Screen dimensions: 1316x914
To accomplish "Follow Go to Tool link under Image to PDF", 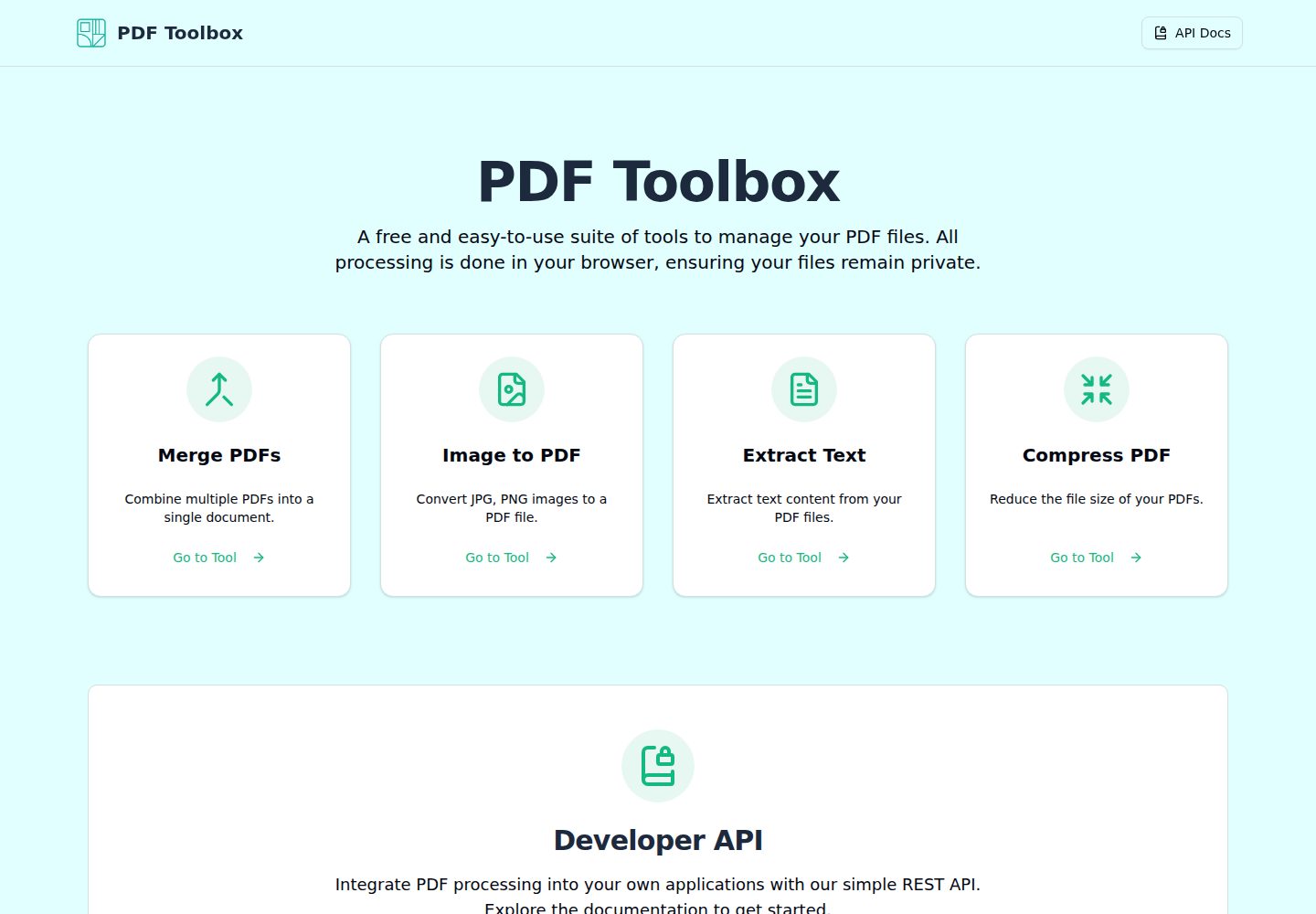I will tap(512, 558).
